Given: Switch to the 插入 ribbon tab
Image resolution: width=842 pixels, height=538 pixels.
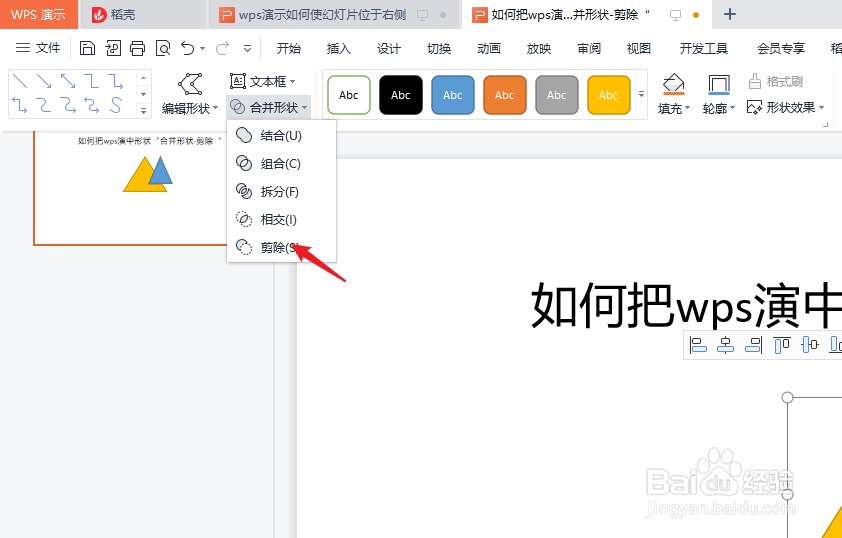Looking at the screenshot, I should 338,48.
